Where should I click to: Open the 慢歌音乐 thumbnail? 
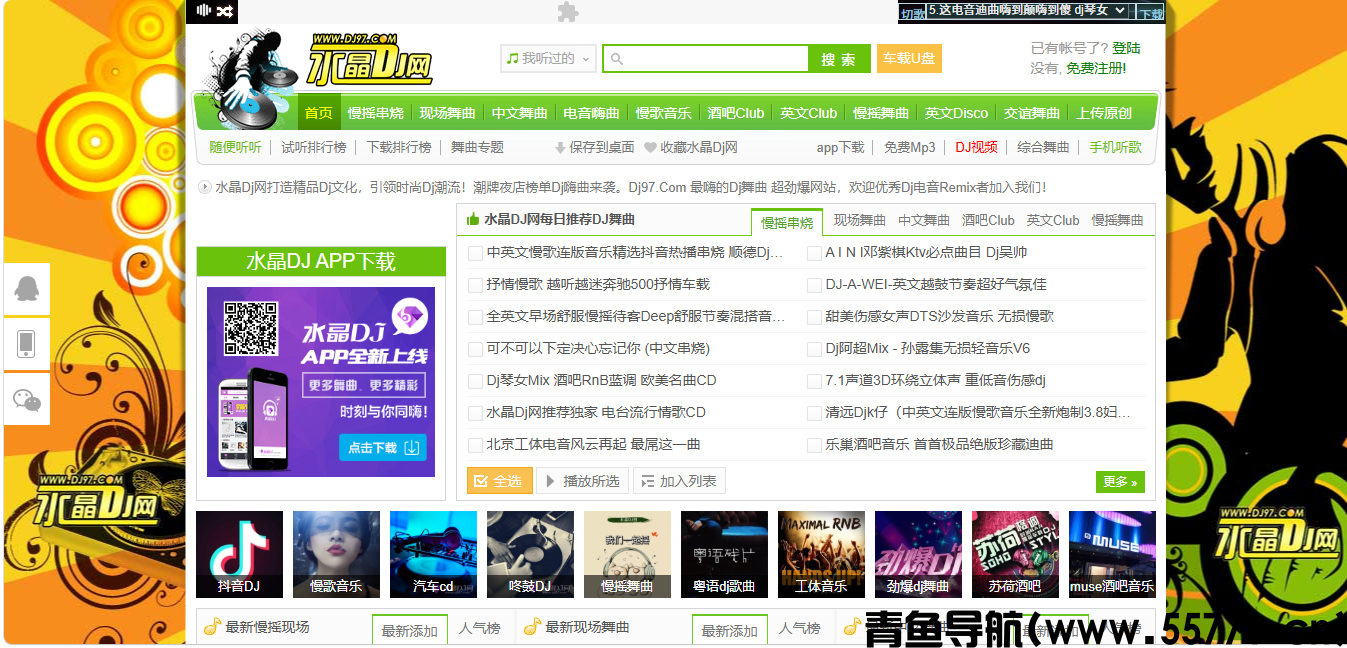(x=336, y=554)
